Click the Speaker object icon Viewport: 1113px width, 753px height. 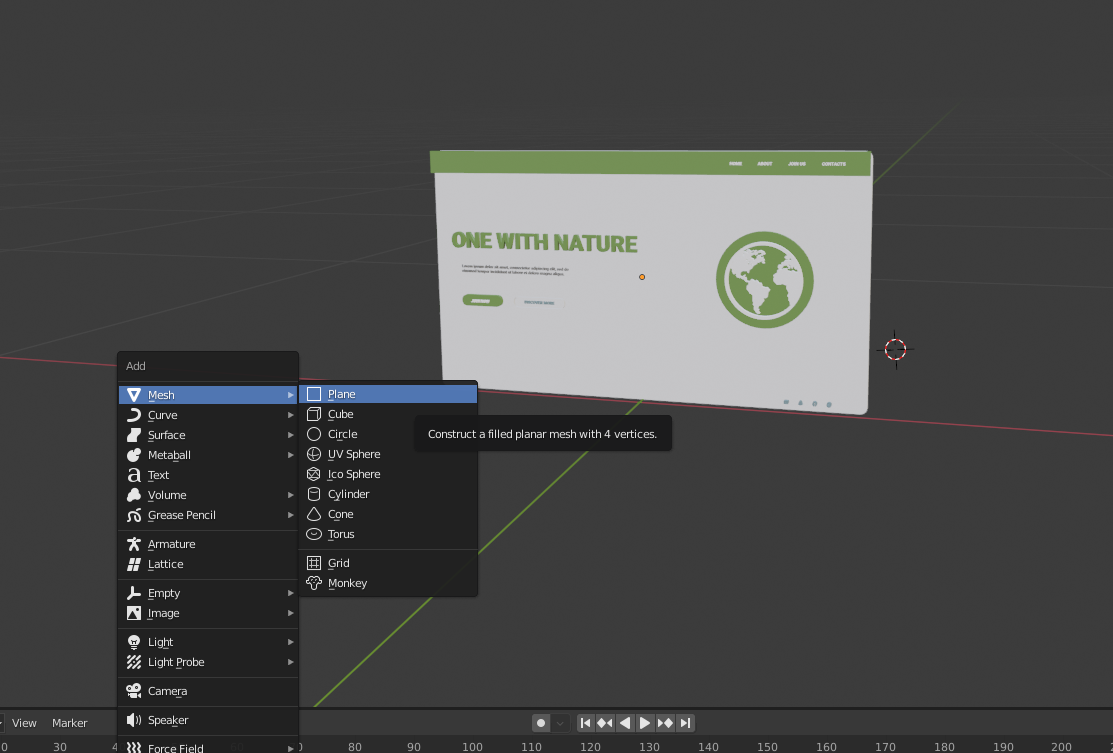[x=133, y=720]
